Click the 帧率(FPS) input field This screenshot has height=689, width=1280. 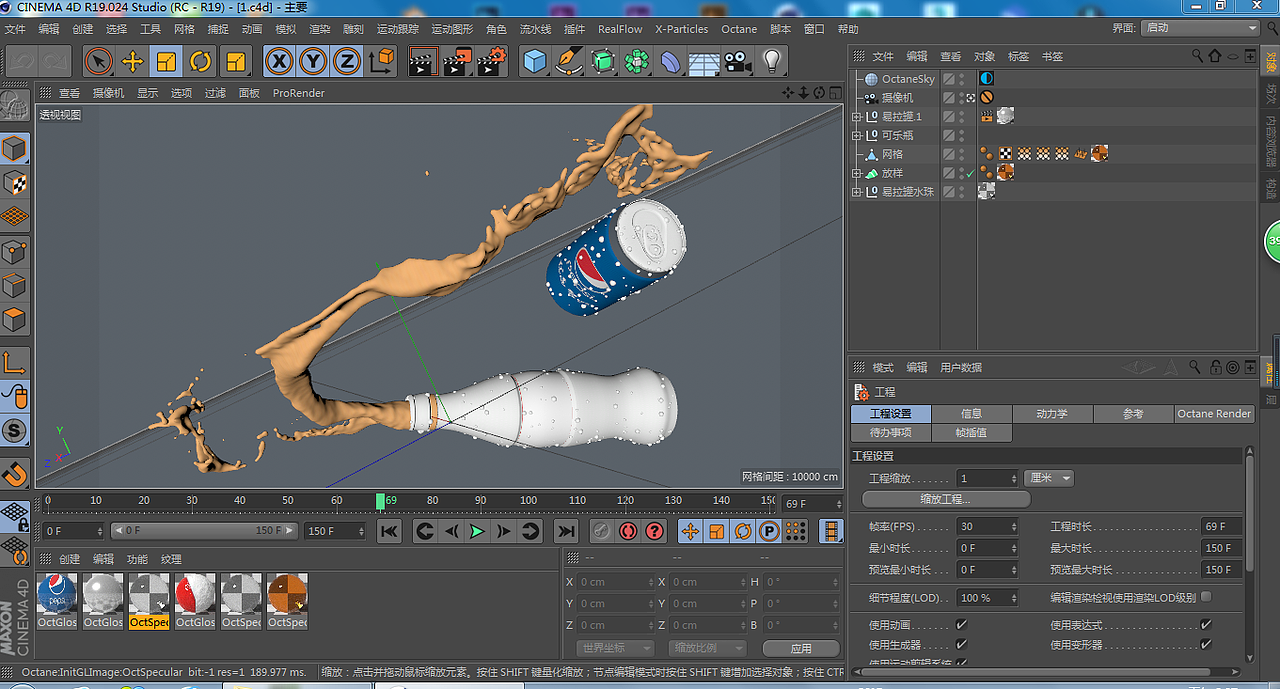tap(988, 526)
